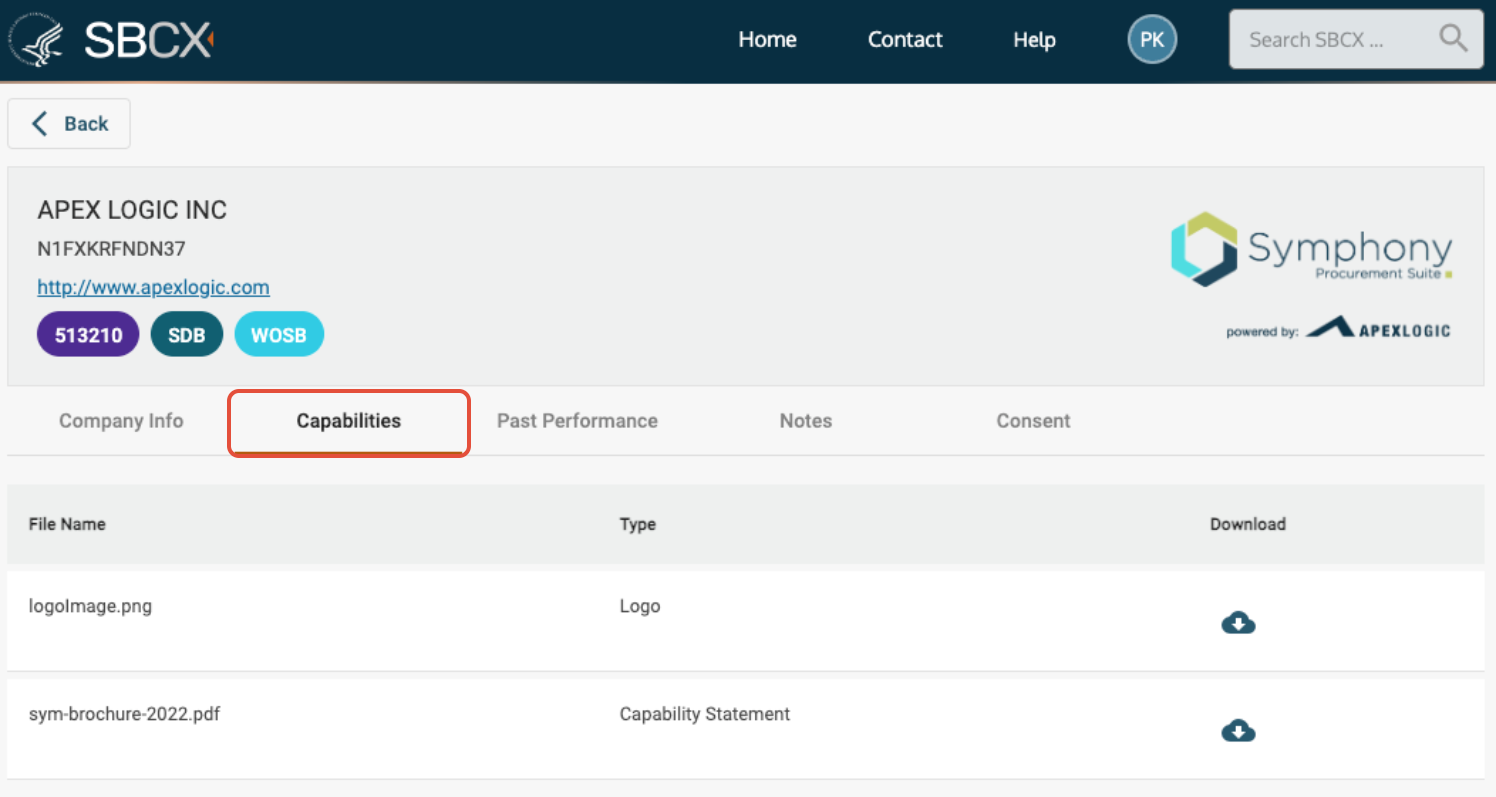The width and height of the screenshot is (1496, 797).
Task: Click the Capability Statement type cell
Action: tap(705, 714)
